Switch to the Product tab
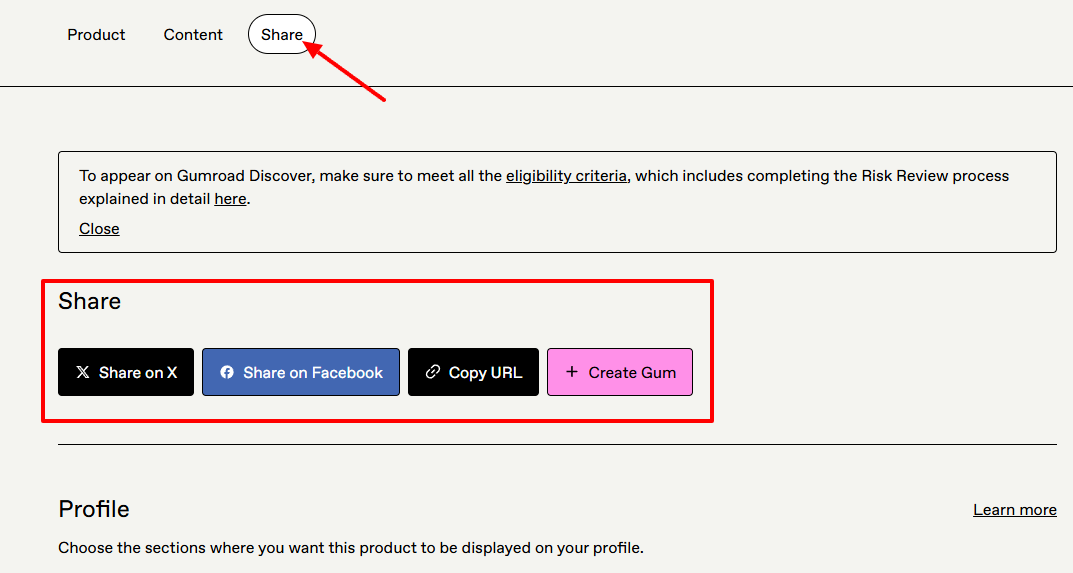1073x573 pixels. coord(96,35)
